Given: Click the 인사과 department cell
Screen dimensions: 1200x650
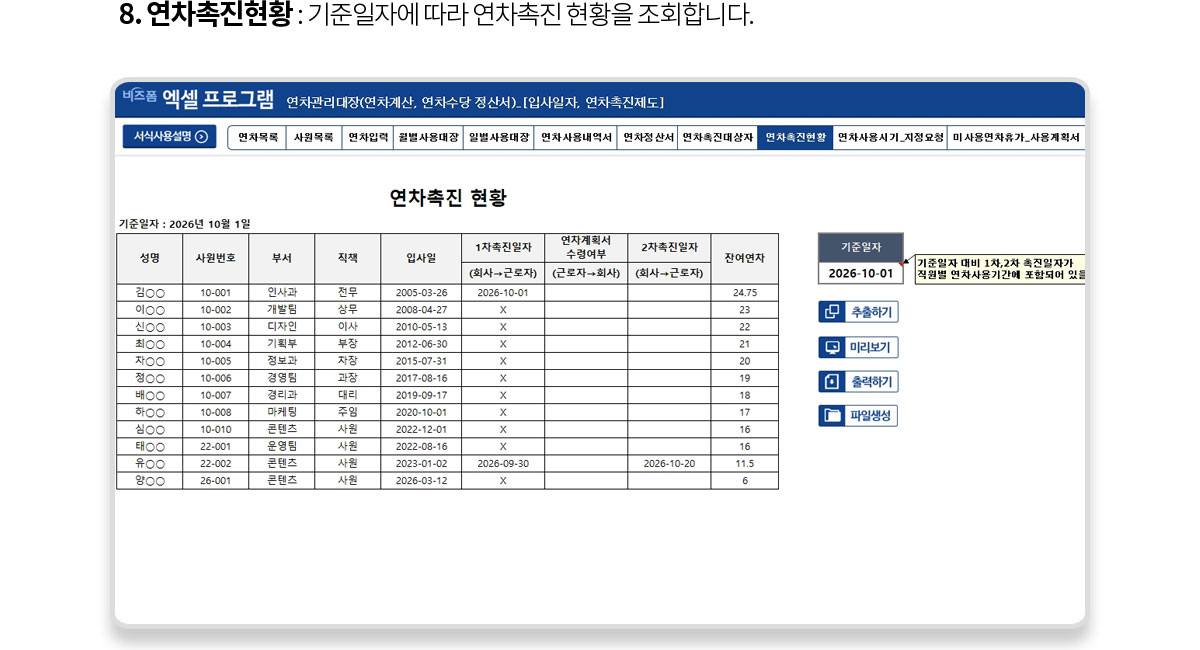Looking at the screenshot, I should click(282, 293).
